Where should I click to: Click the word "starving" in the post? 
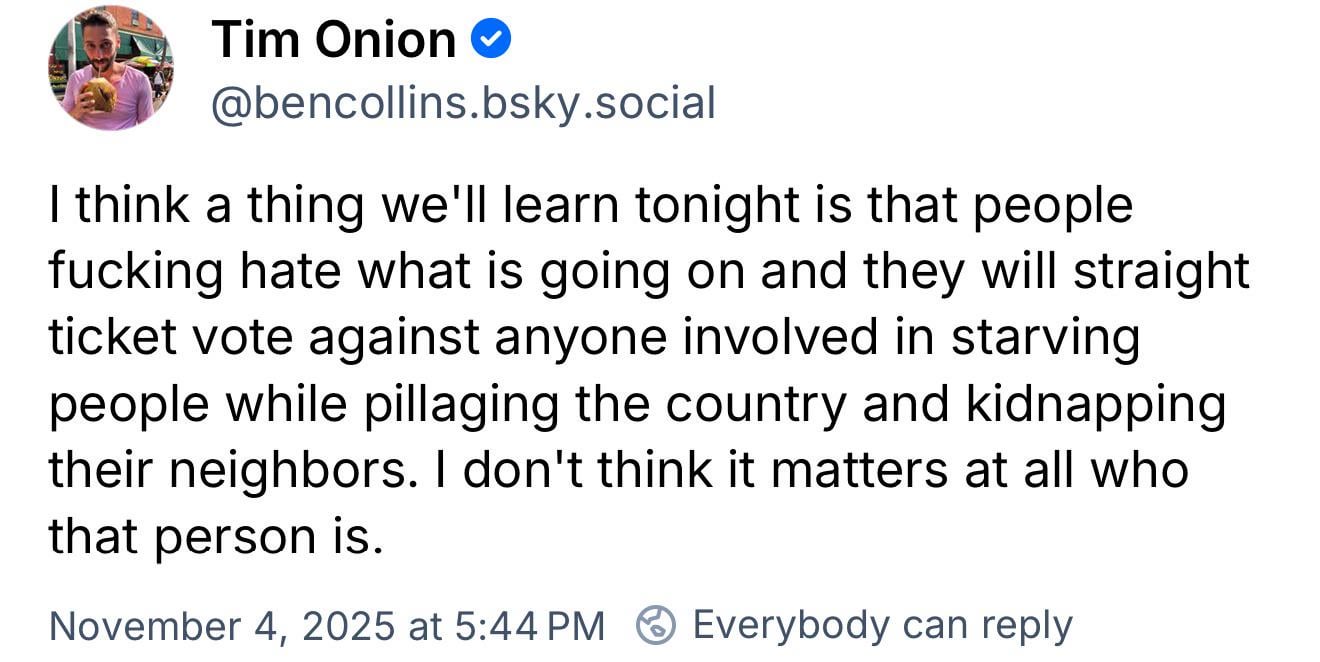tap(1045, 338)
